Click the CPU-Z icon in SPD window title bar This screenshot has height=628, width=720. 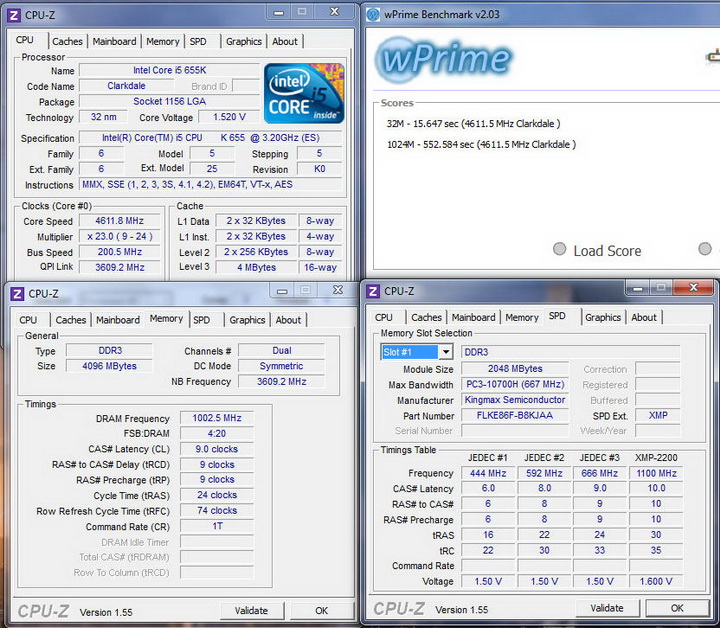(x=373, y=291)
